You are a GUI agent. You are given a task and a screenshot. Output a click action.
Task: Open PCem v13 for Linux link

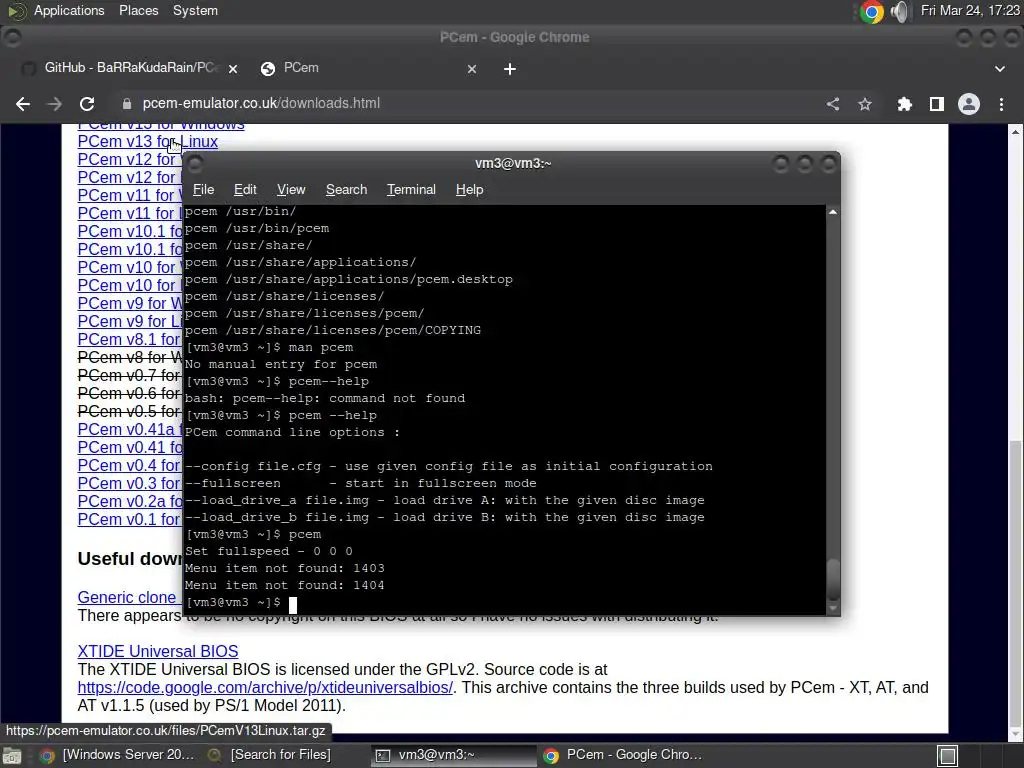tap(148, 142)
